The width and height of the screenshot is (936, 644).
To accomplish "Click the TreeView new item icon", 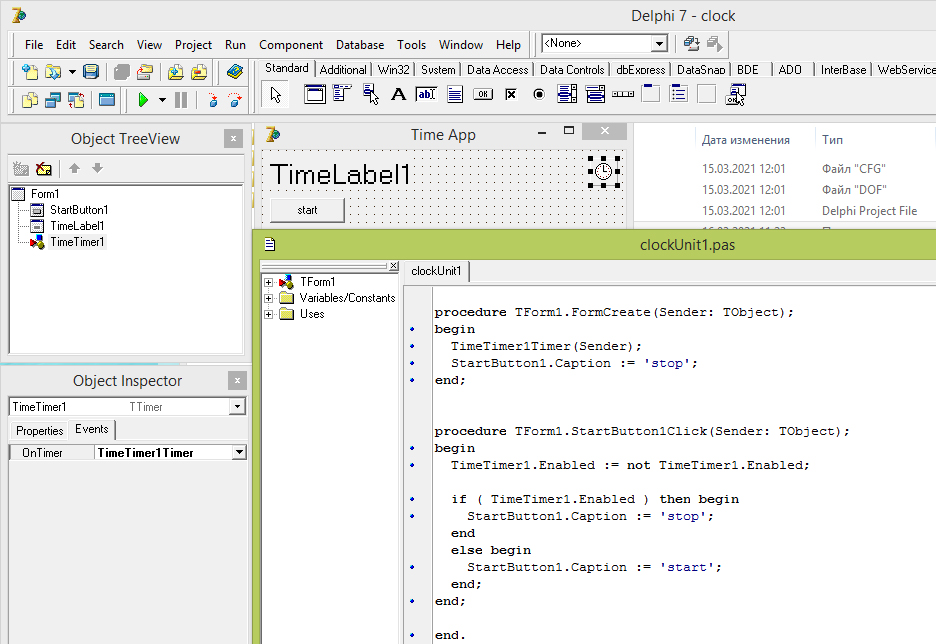I will [21, 169].
